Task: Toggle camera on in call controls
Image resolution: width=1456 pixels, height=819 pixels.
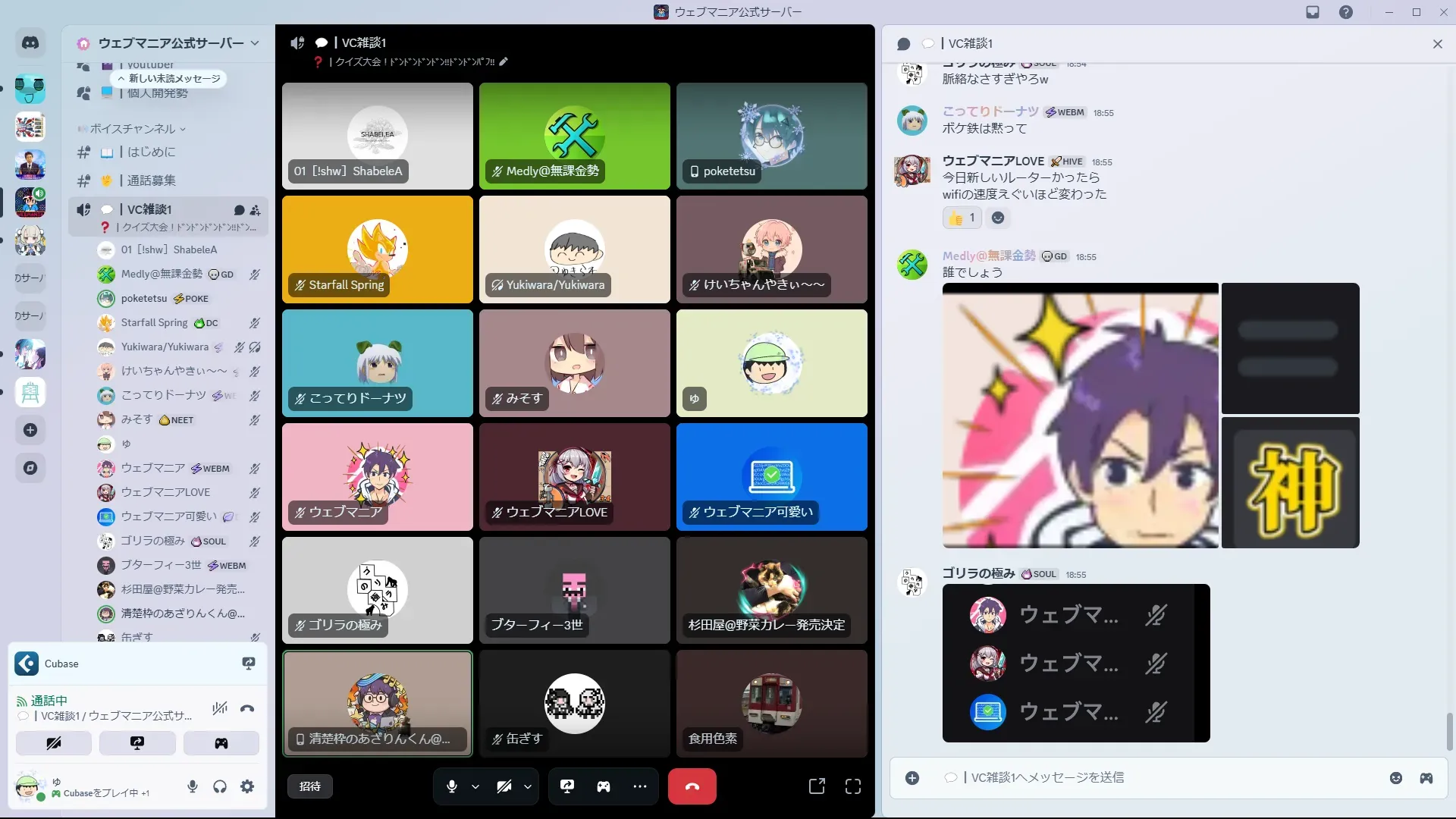Action: (x=504, y=786)
